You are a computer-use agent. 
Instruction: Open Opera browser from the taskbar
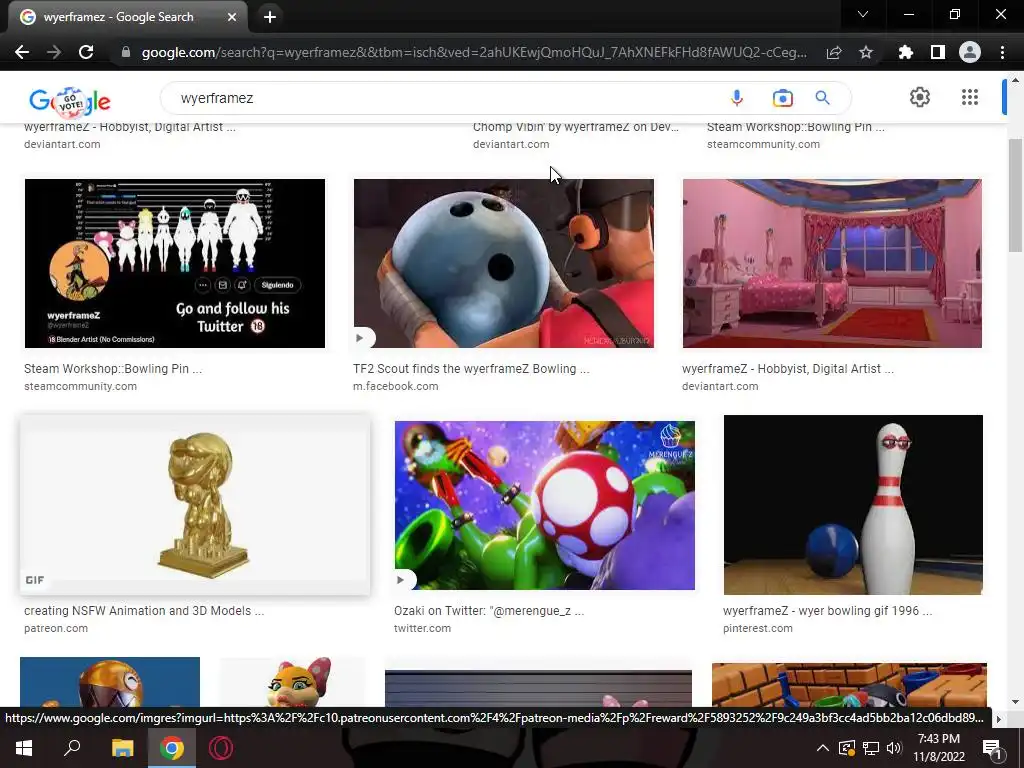tap(221, 748)
